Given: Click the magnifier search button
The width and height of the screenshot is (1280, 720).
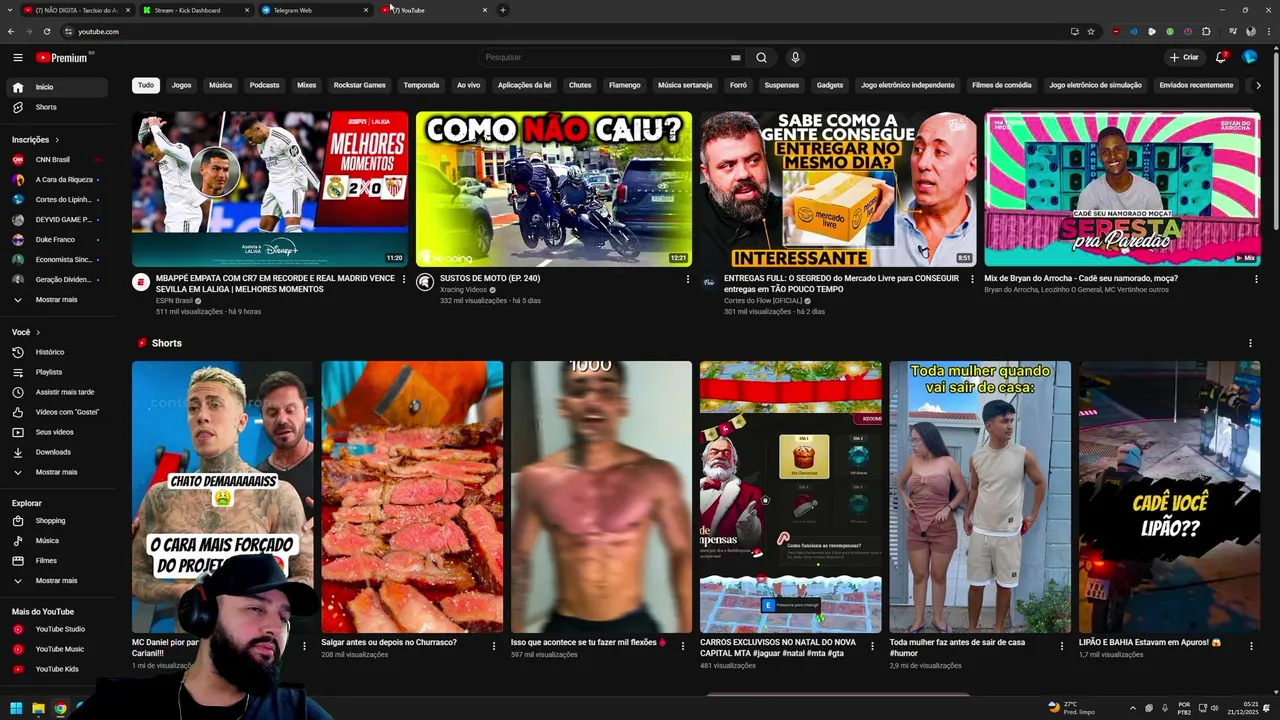Looking at the screenshot, I should [x=761, y=57].
